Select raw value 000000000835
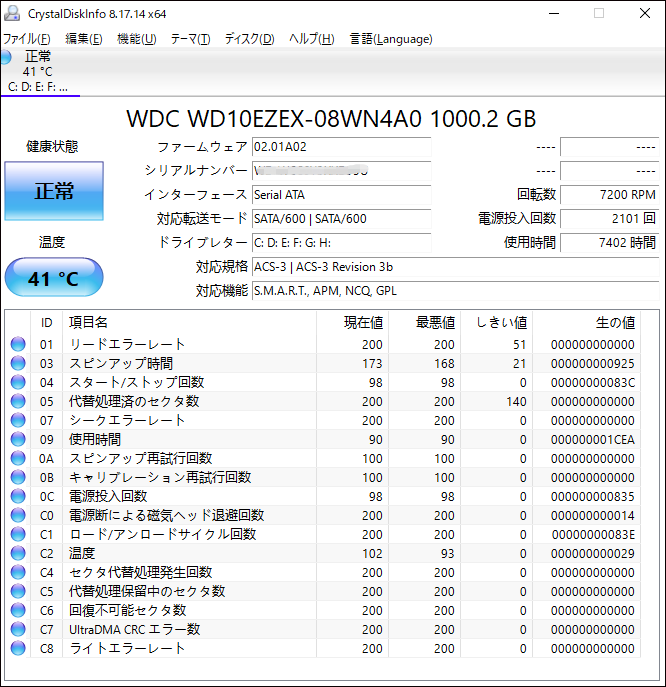Image resolution: width=666 pixels, height=687 pixels. coord(593,496)
